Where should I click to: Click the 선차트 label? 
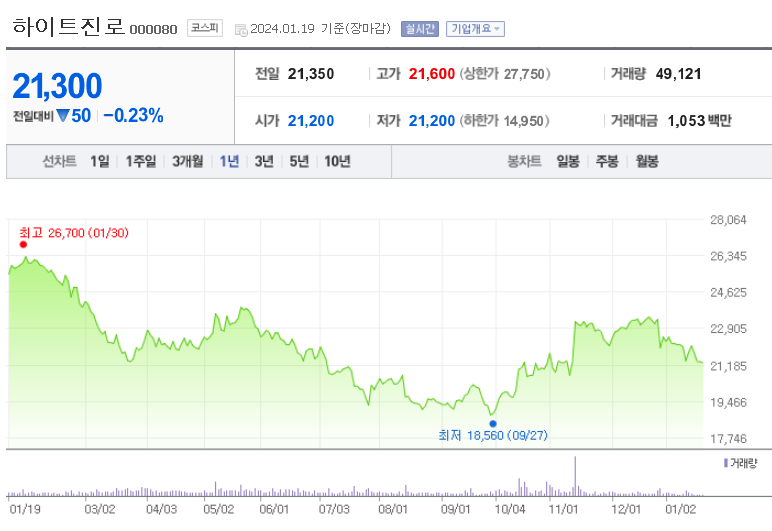coord(59,161)
